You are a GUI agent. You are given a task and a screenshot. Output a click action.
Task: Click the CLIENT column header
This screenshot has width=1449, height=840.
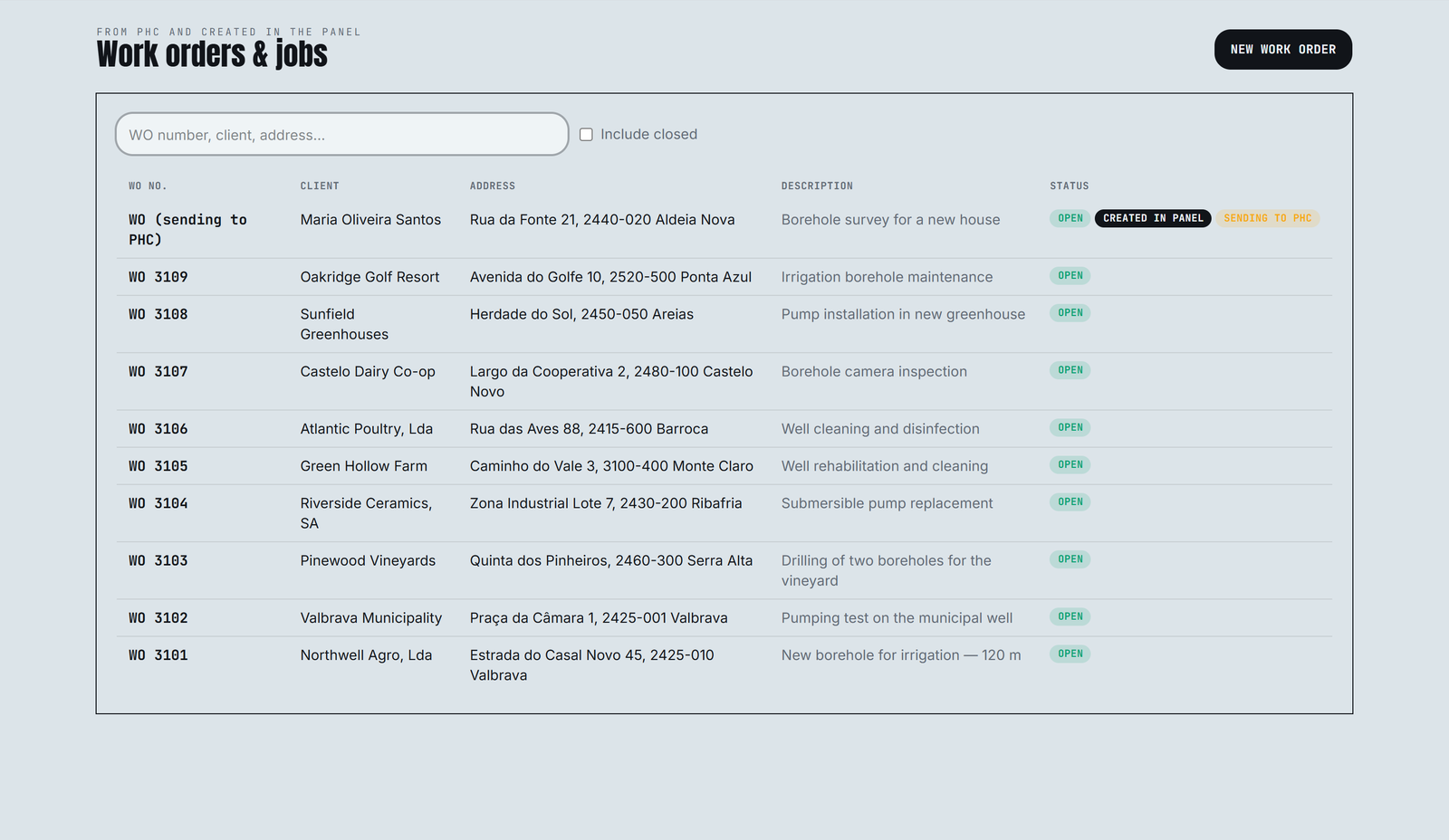(320, 186)
